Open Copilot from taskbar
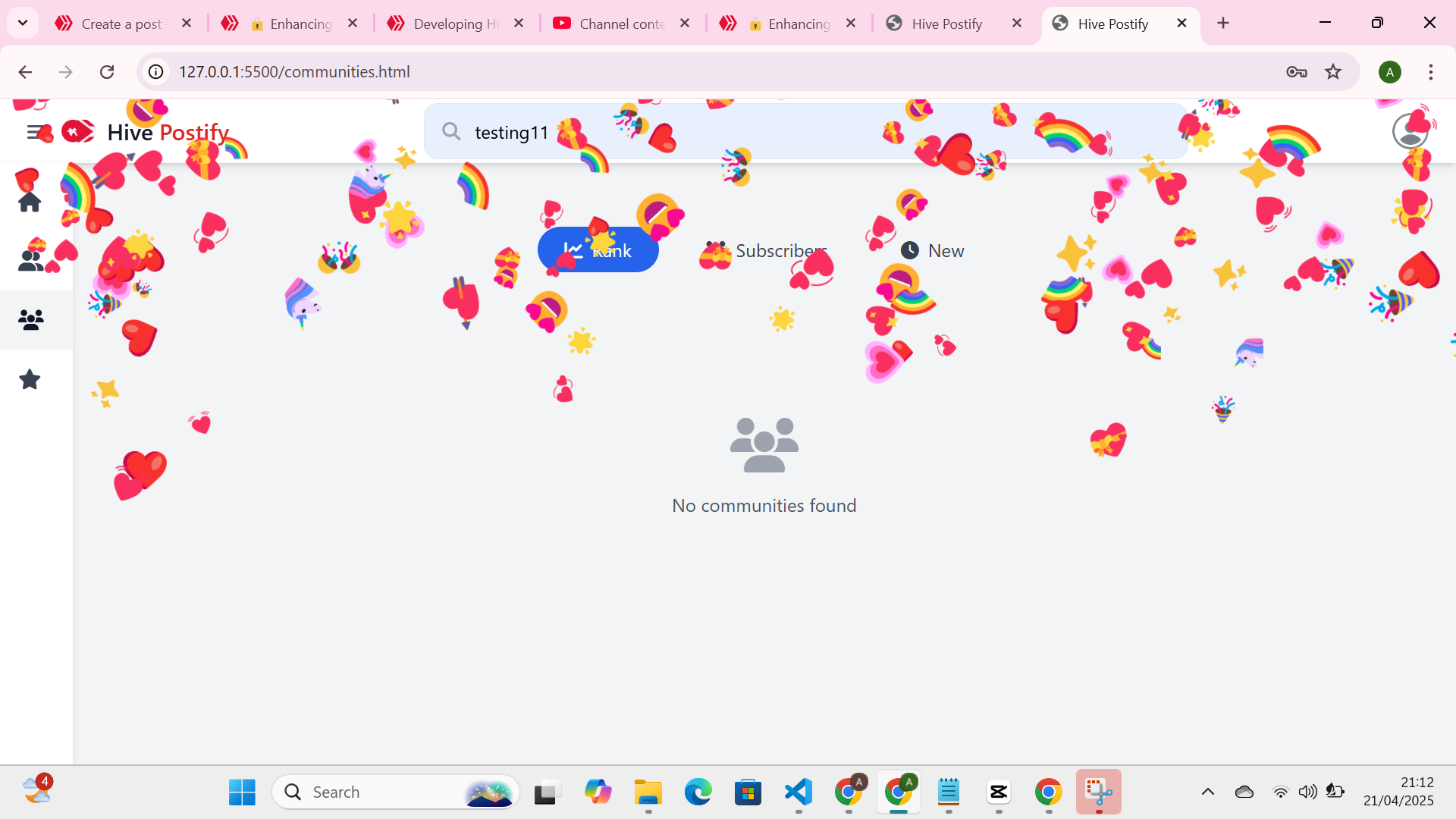This screenshot has width=1456, height=819. pos(598,792)
